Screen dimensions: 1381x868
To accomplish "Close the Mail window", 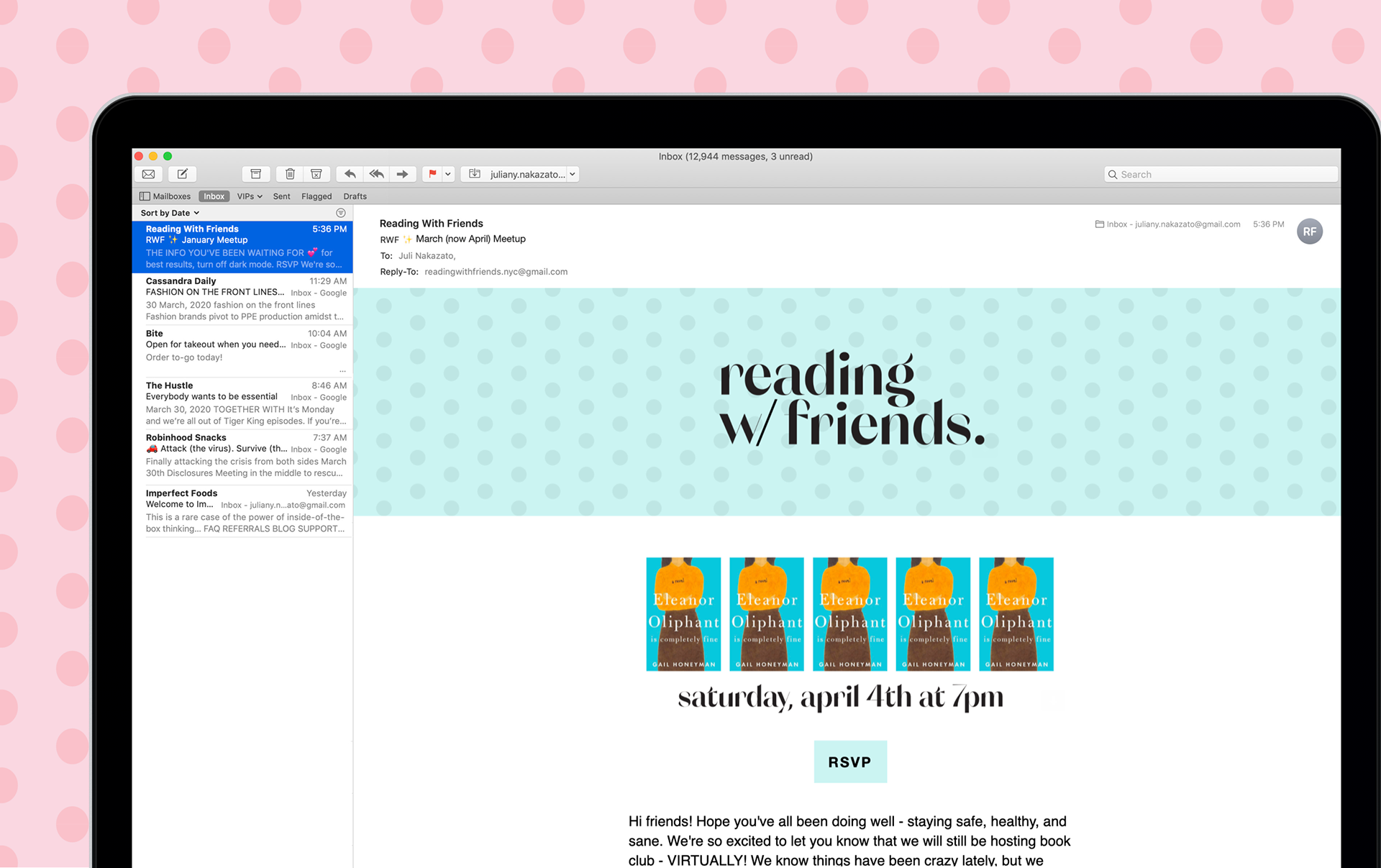I will click(139, 156).
